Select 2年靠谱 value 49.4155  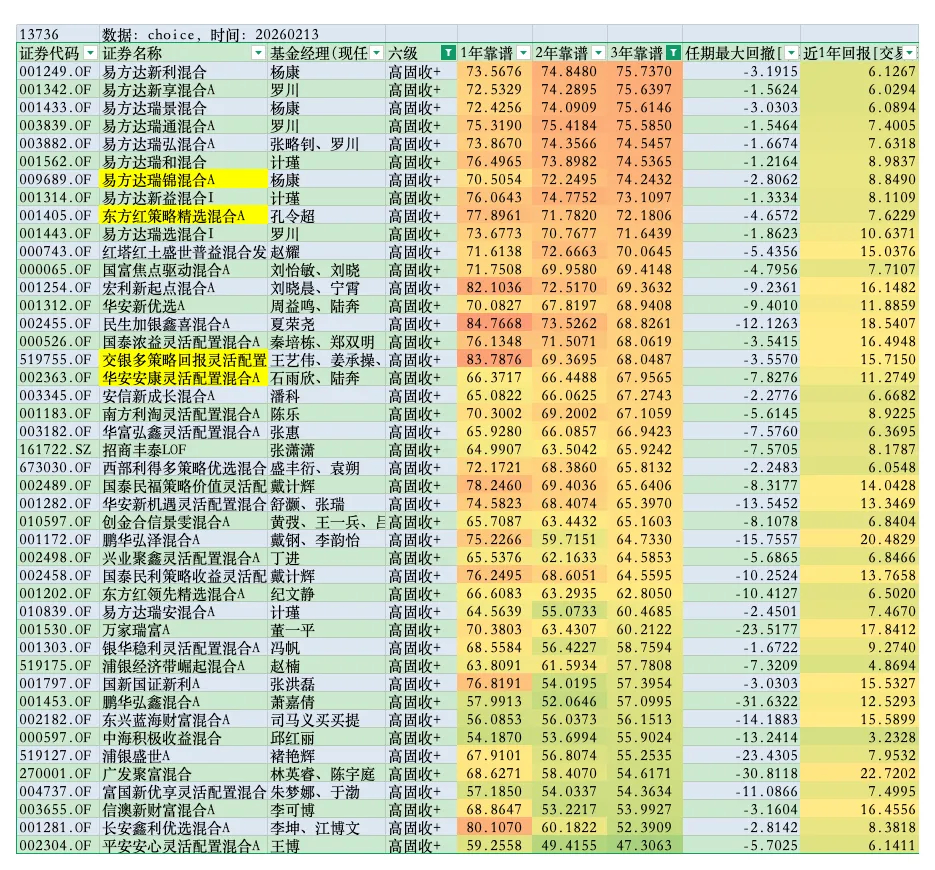tap(569, 846)
